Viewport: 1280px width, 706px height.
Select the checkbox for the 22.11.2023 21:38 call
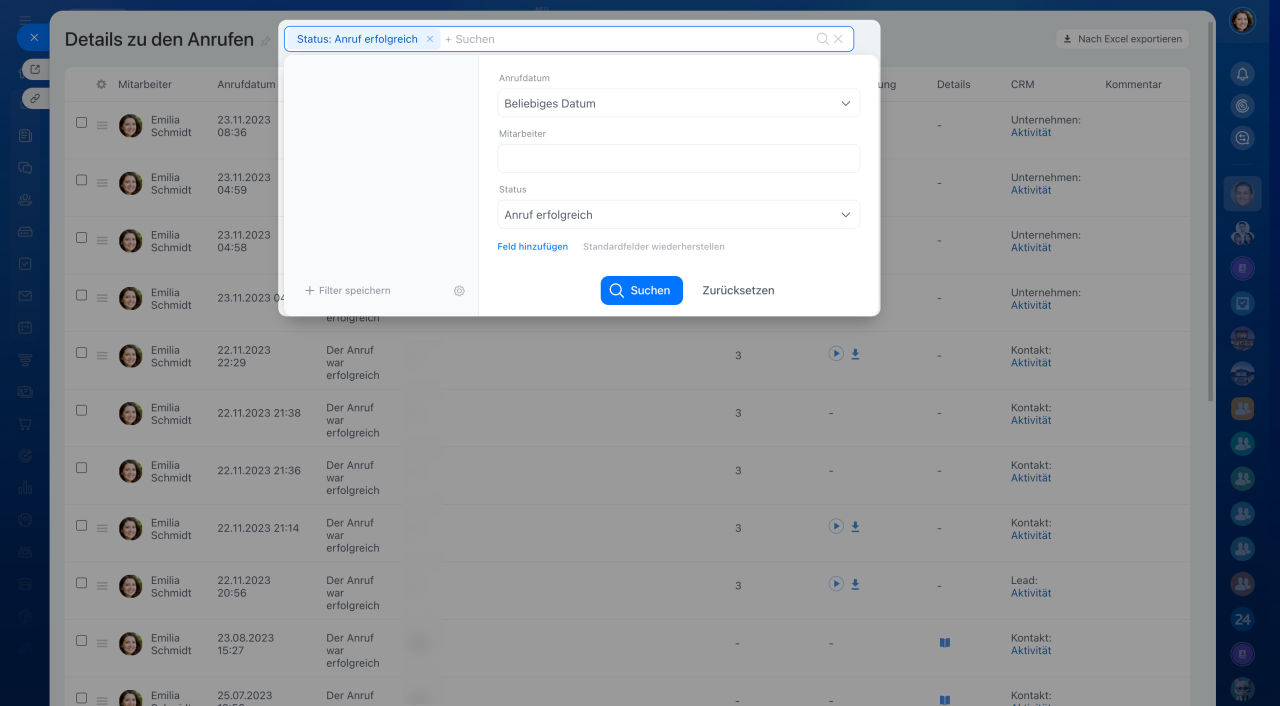point(82,410)
